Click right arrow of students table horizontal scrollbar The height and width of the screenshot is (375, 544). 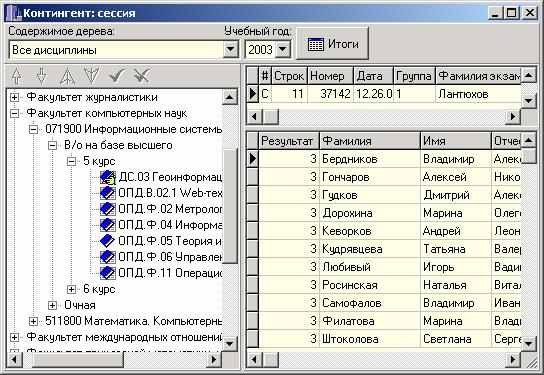(512, 359)
